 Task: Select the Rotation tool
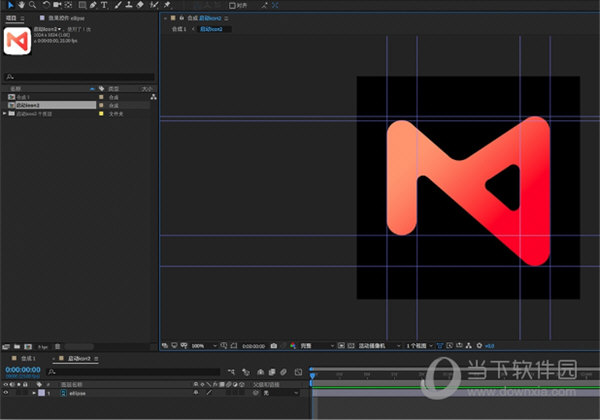(x=46, y=5)
